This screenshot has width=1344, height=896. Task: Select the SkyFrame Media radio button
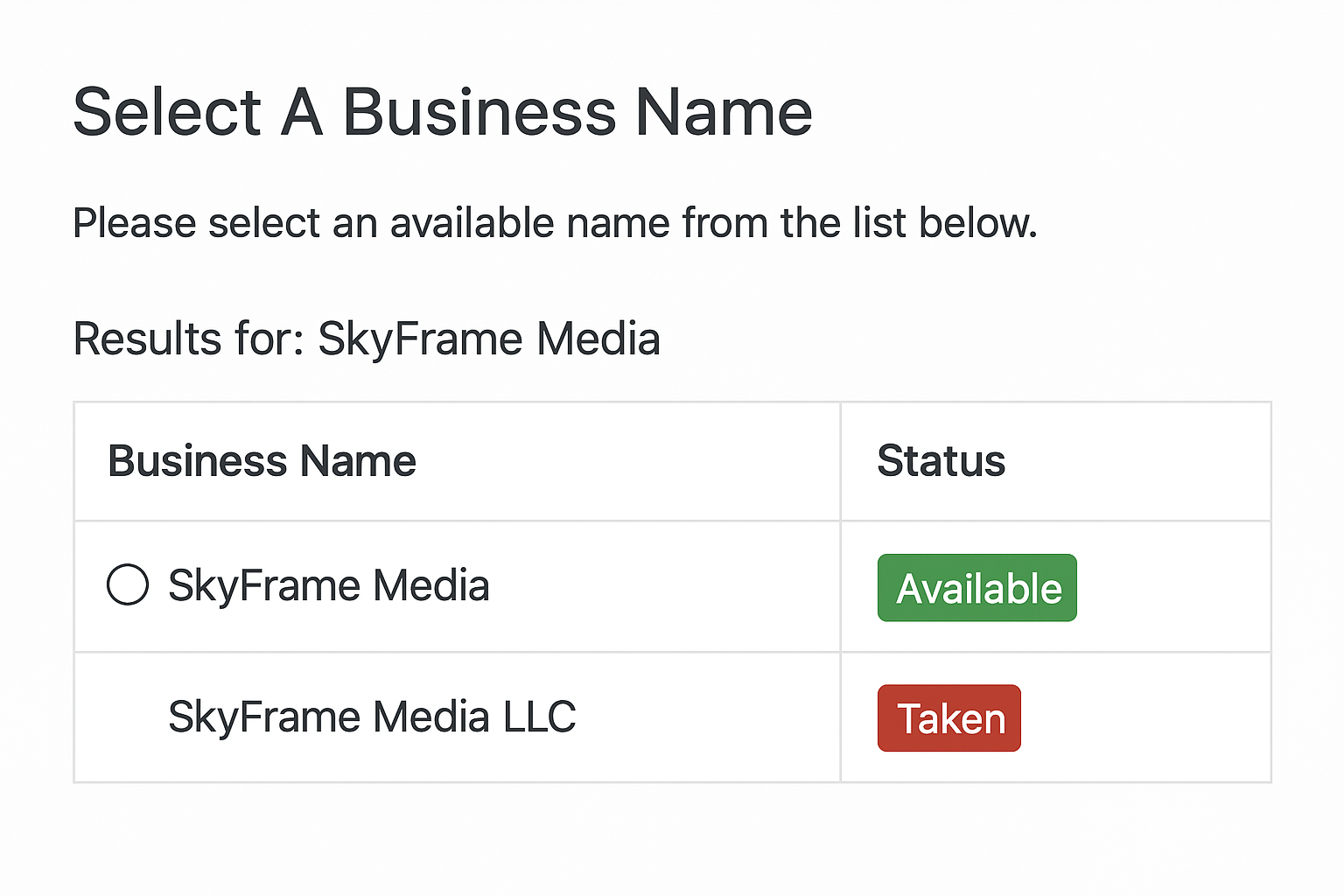coord(128,584)
